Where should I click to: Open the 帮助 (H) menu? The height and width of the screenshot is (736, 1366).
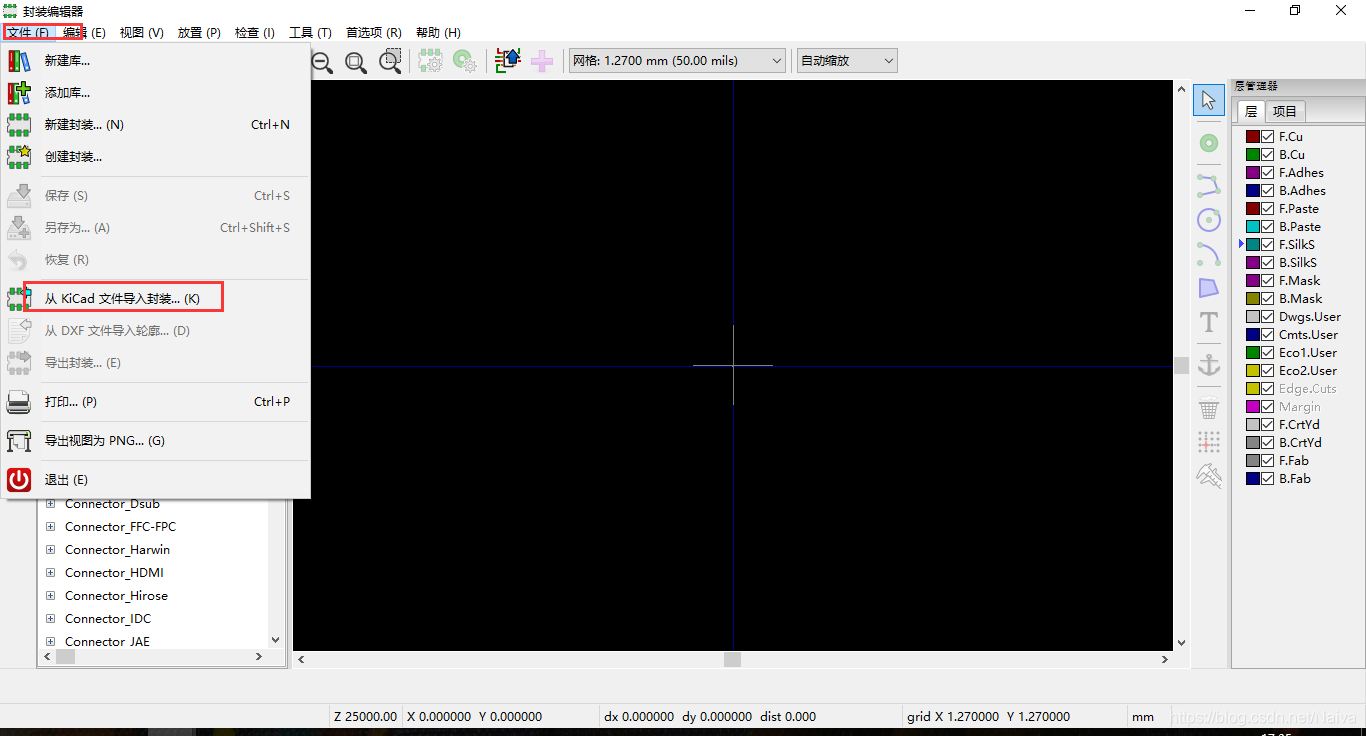438,33
